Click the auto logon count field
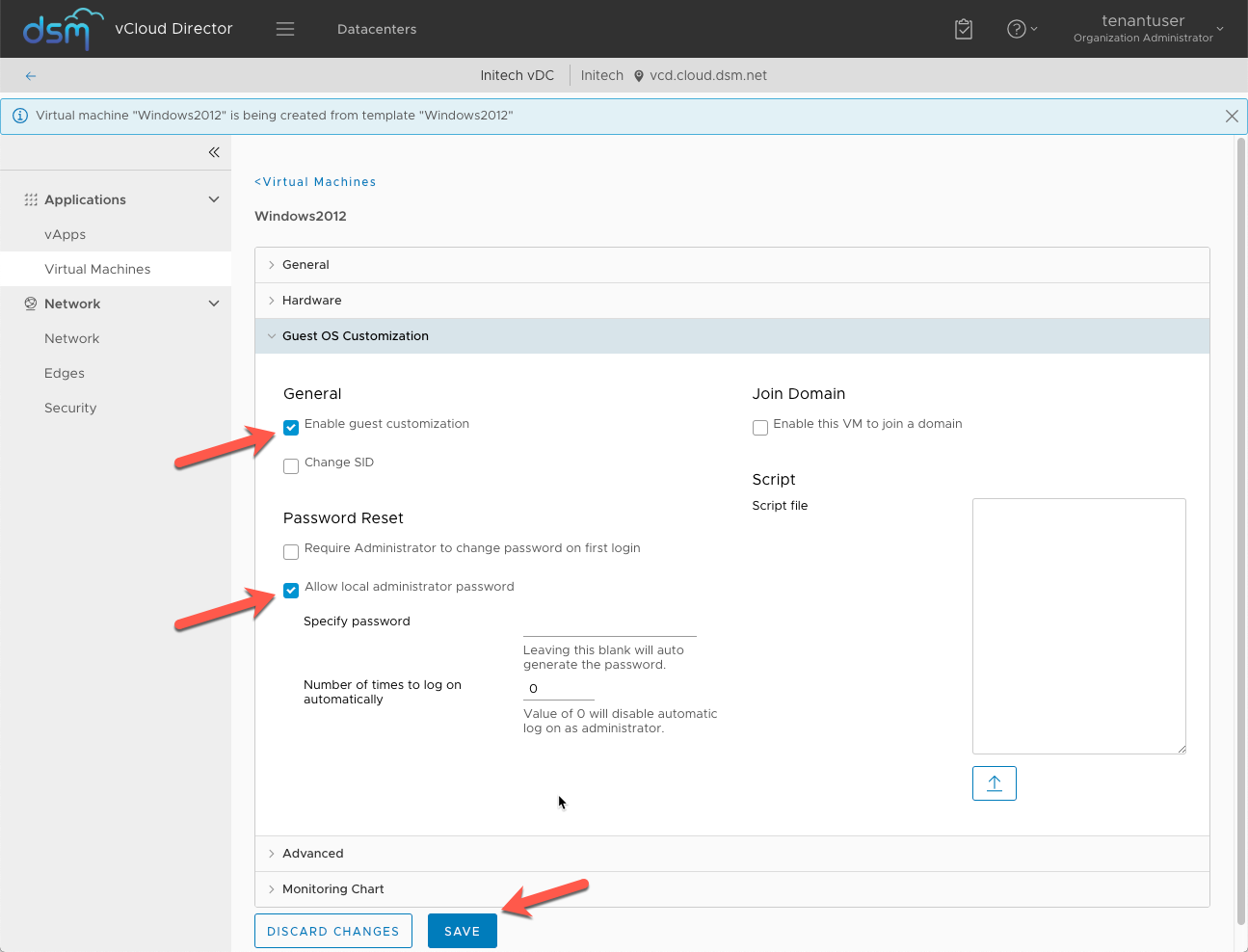 point(559,689)
